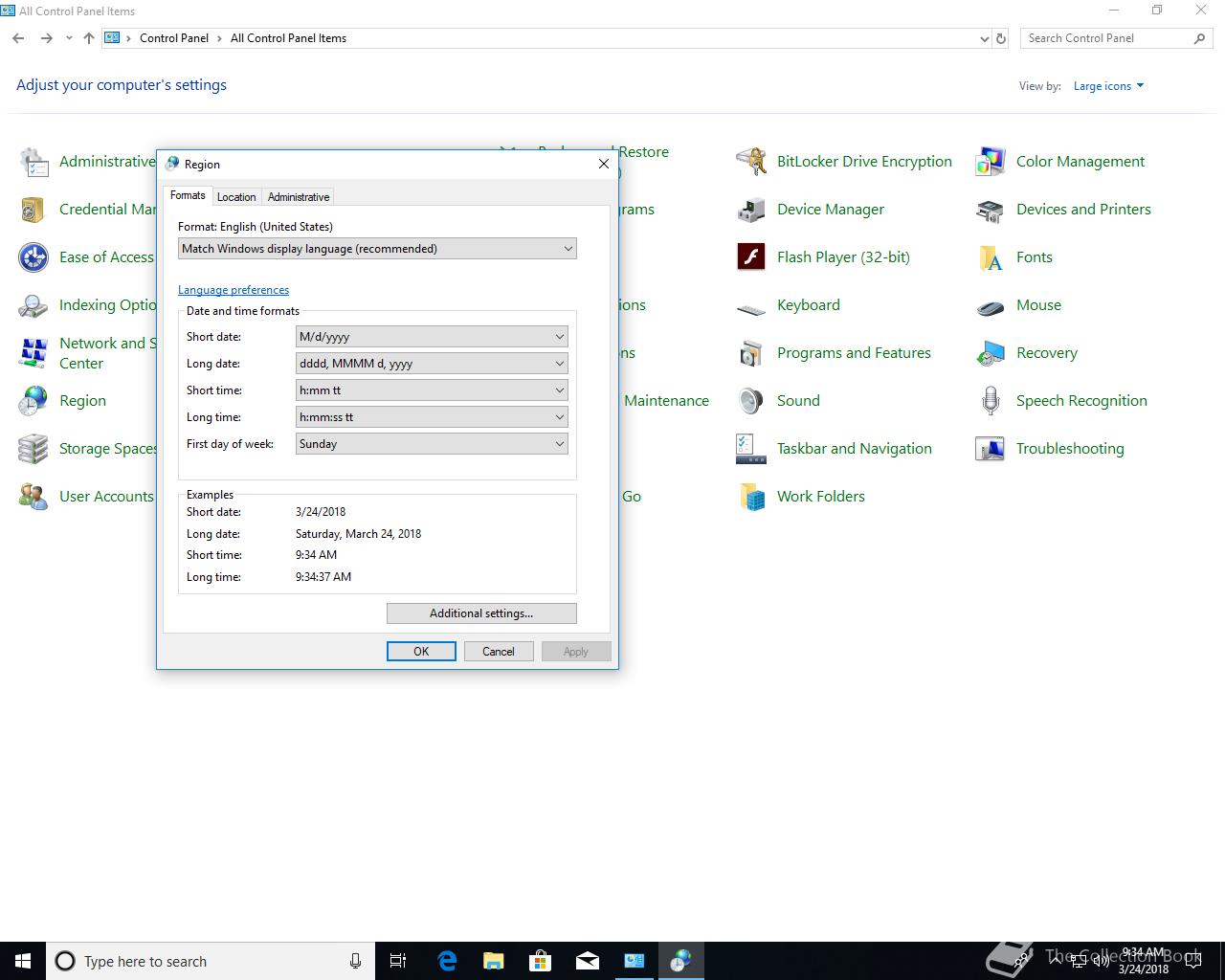Close the Region dialog with X
Viewport: 1225px width, 980px height.
(604, 164)
